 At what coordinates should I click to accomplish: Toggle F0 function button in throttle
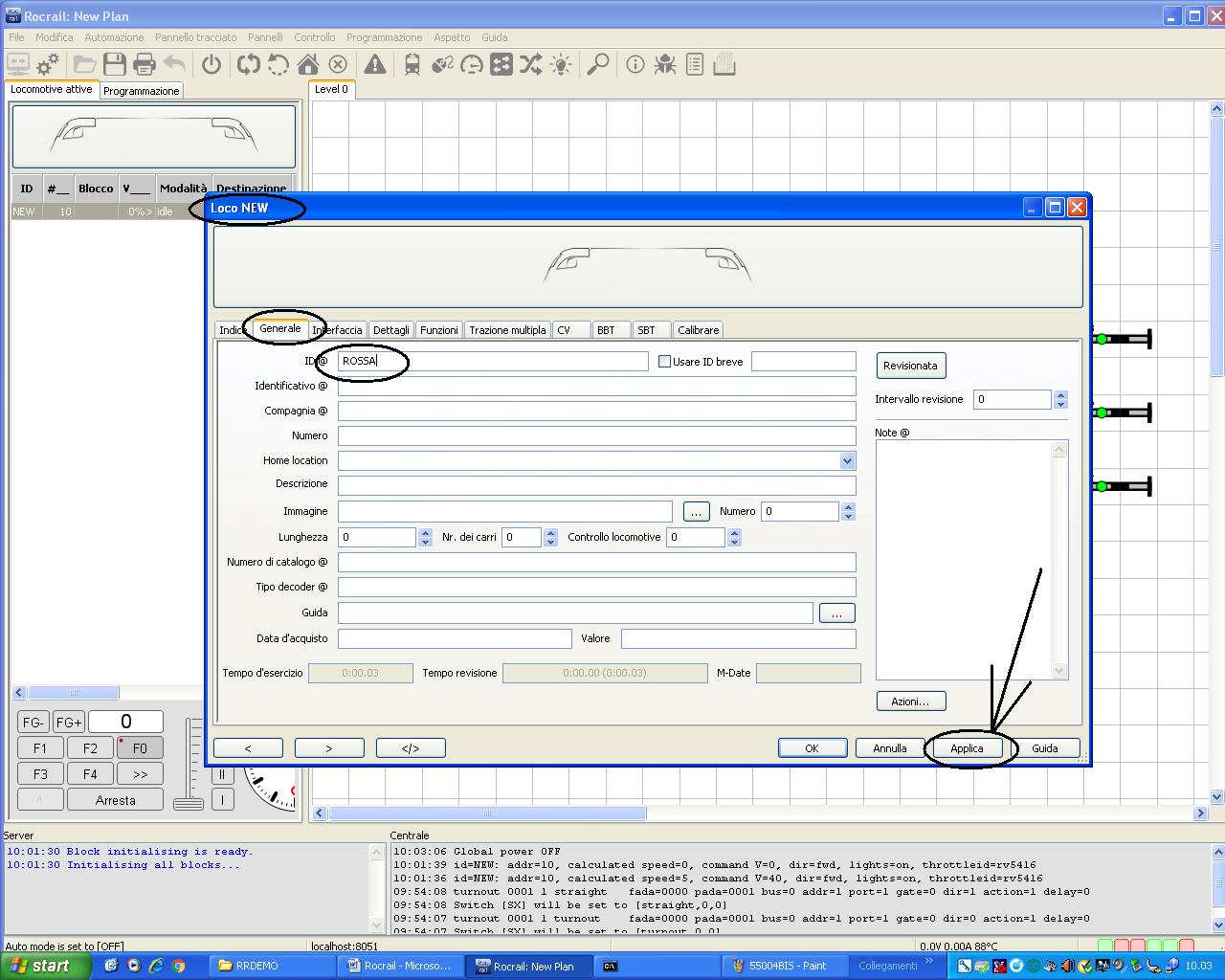[x=140, y=748]
